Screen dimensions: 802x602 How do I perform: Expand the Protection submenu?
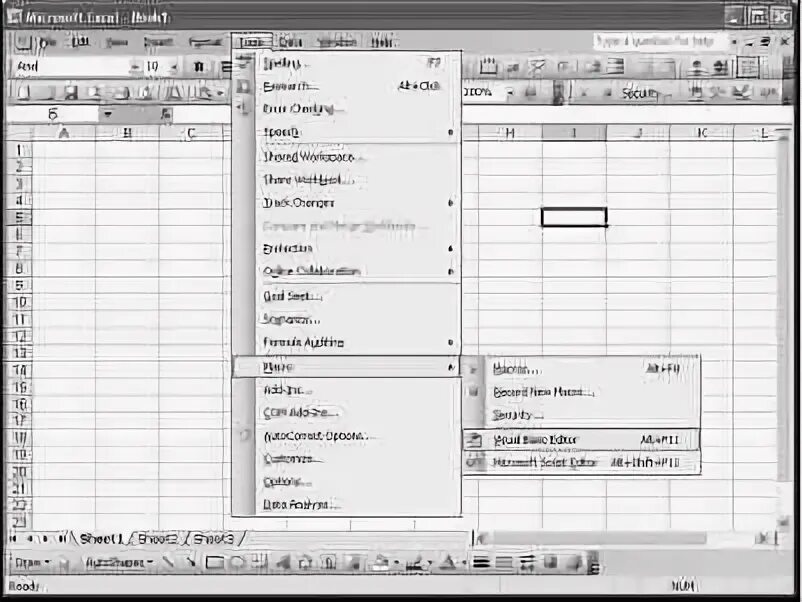450,249
